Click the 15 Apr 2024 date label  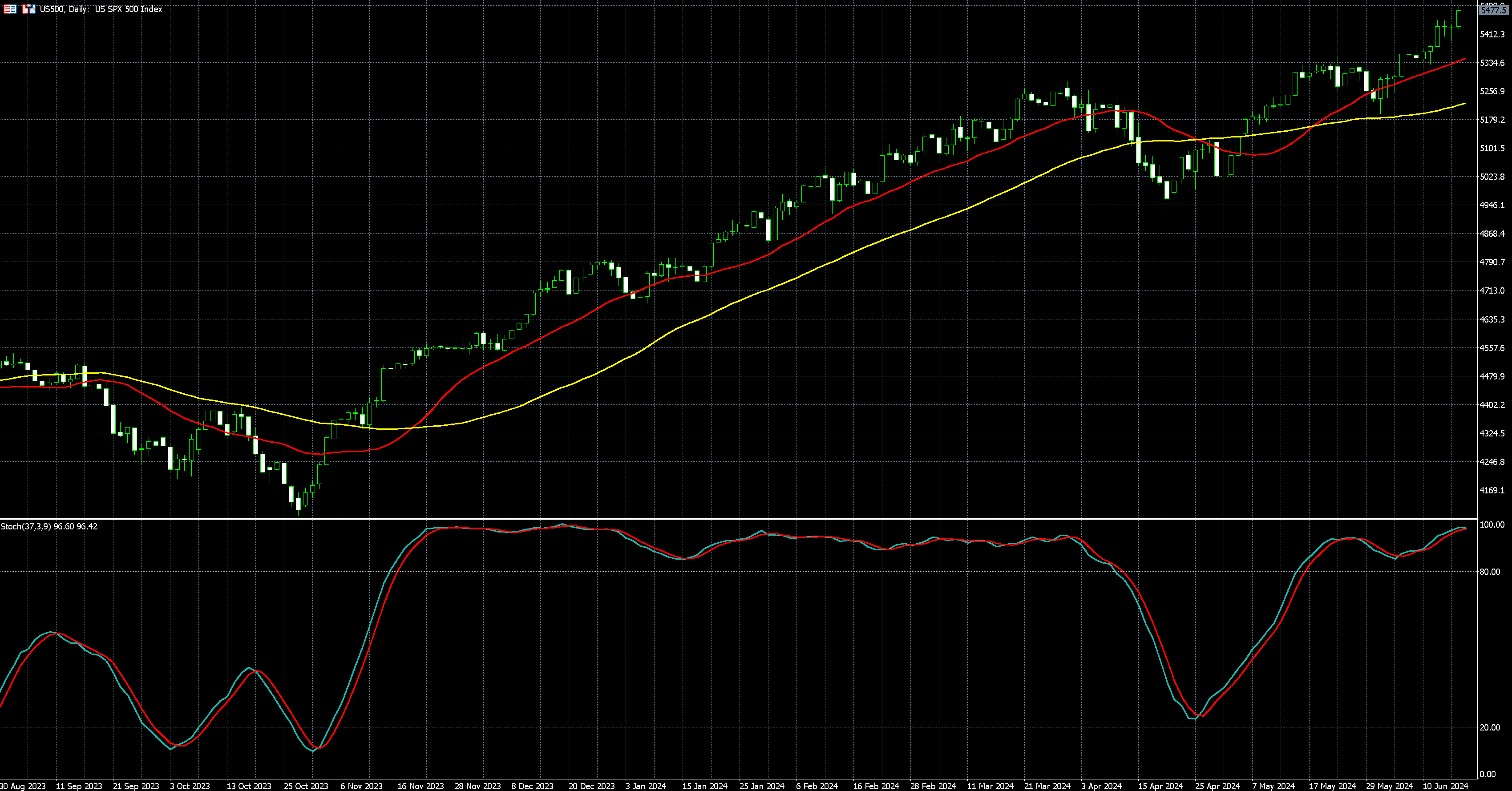click(x=1160, y=786)
